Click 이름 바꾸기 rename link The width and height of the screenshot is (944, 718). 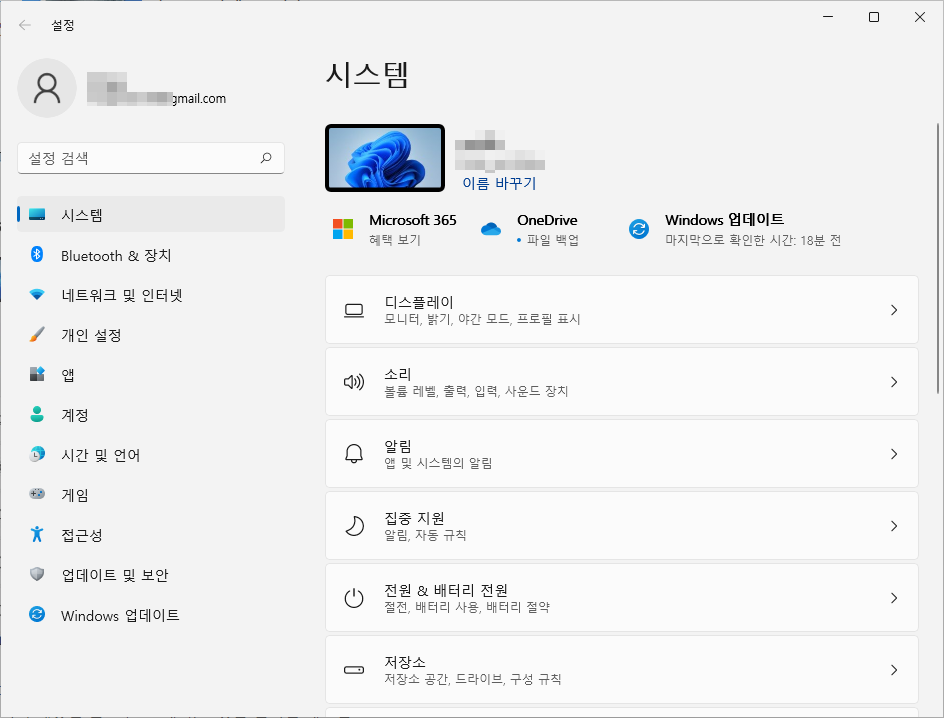click(499, 183)
